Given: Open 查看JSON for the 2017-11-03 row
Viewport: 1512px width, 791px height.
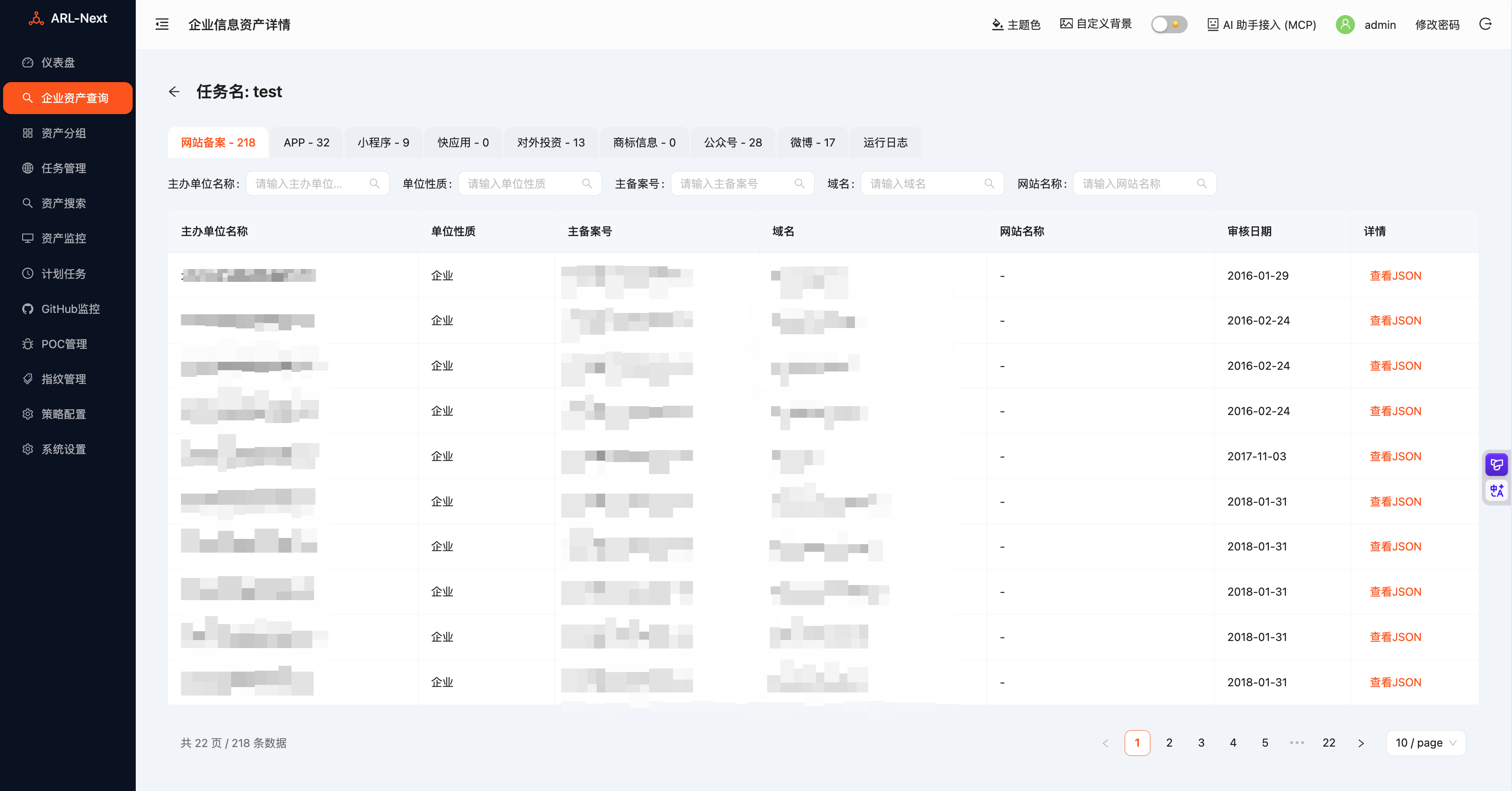Looking at the screenshot, I should [x=1395, y=456].
